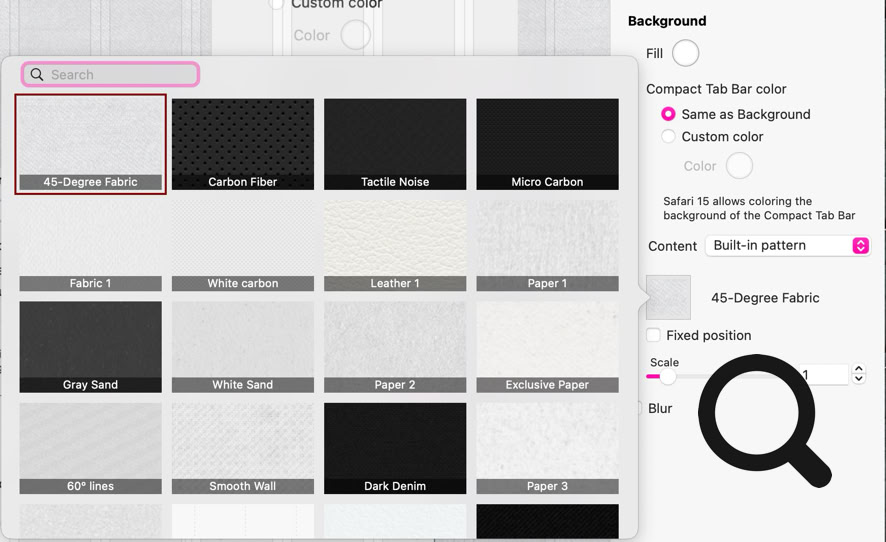This screenshot has height=542, width=886.
Task: Click the Compact Tab Bar Color well
Action: click(739, 165)
